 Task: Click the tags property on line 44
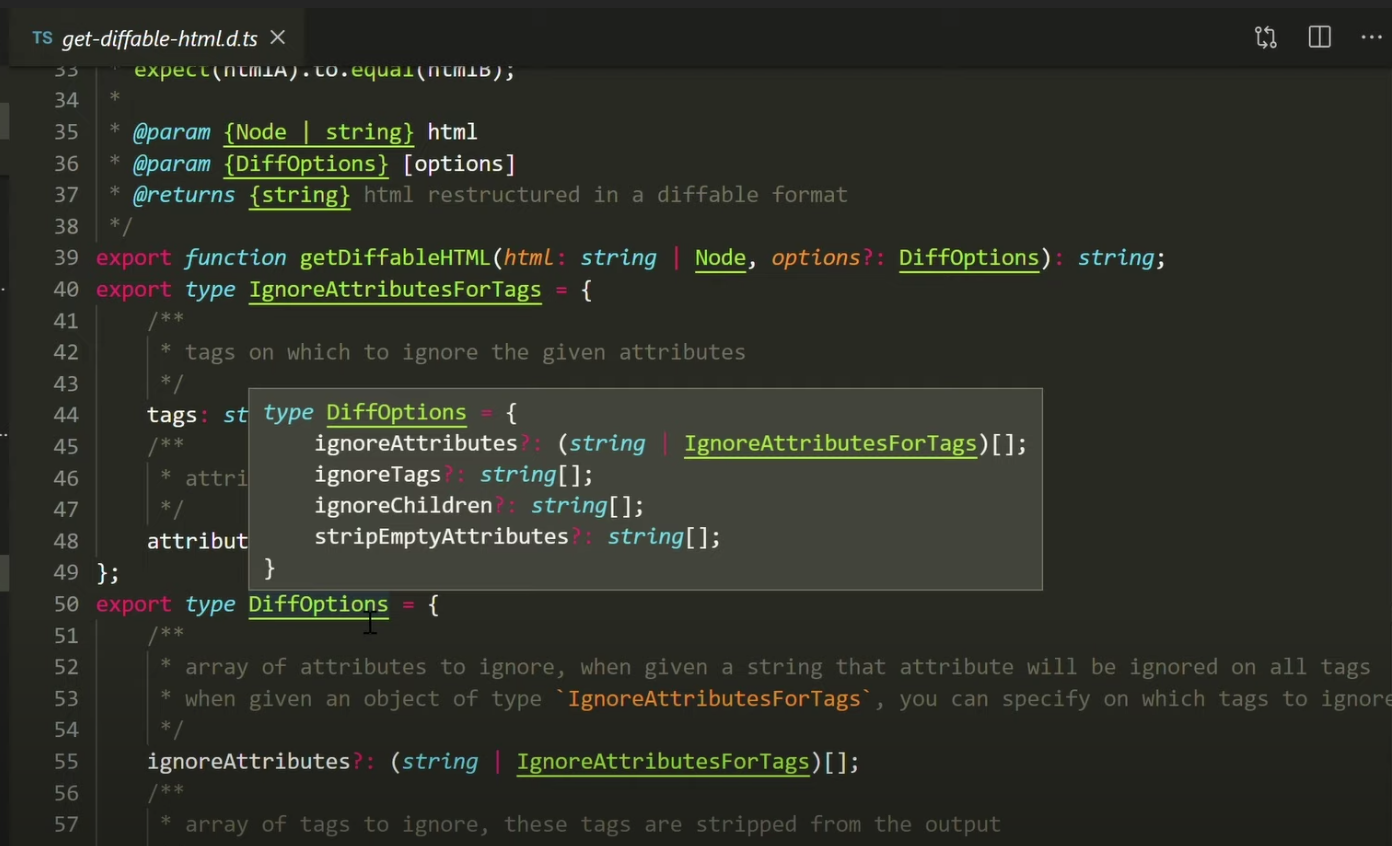[172, 415]
